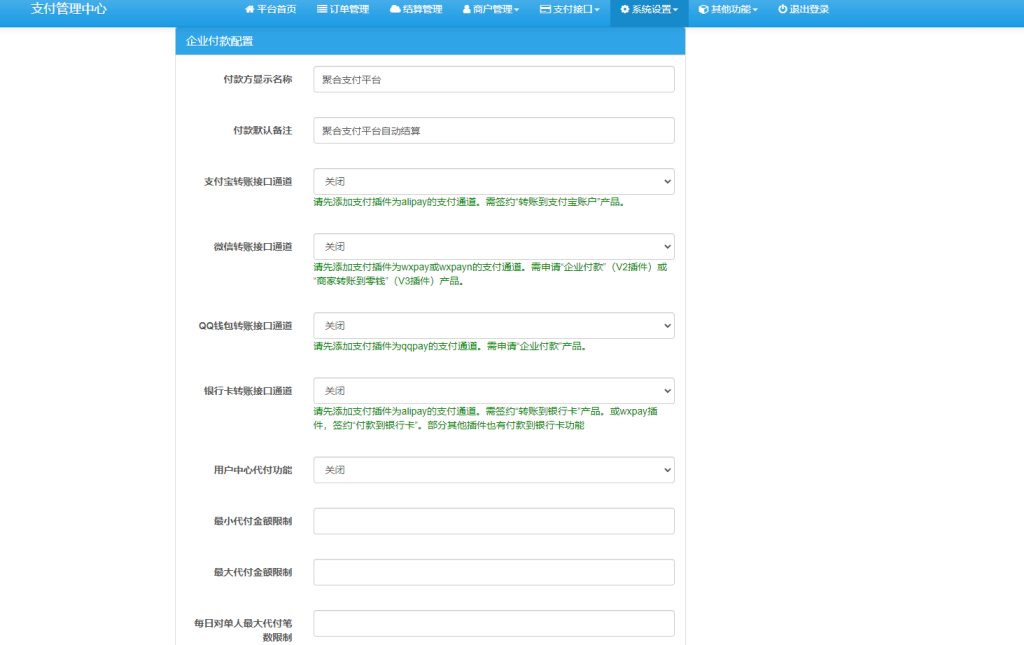Click the cube icon beside 其他功能
Screen dimensions: 1024x645
(703, 9)
